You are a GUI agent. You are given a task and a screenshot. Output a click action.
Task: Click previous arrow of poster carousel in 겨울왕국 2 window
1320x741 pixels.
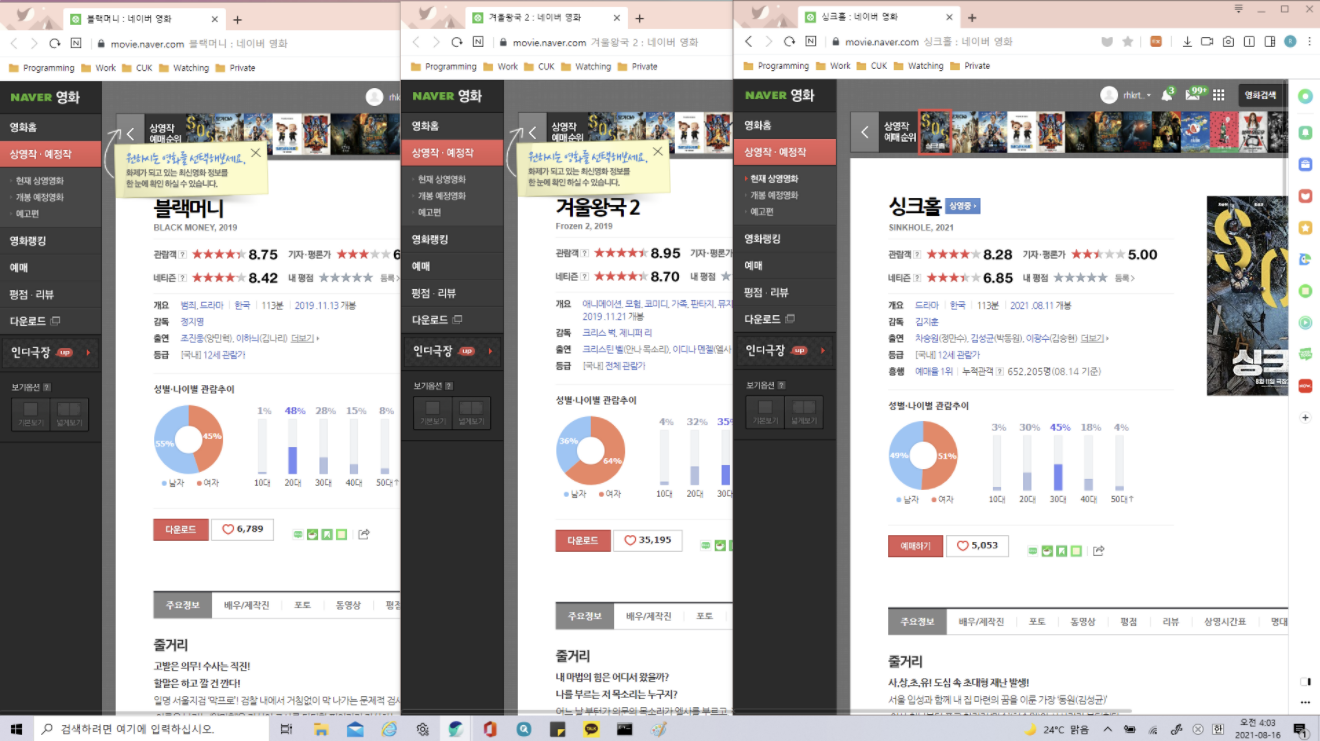point(532,131)
